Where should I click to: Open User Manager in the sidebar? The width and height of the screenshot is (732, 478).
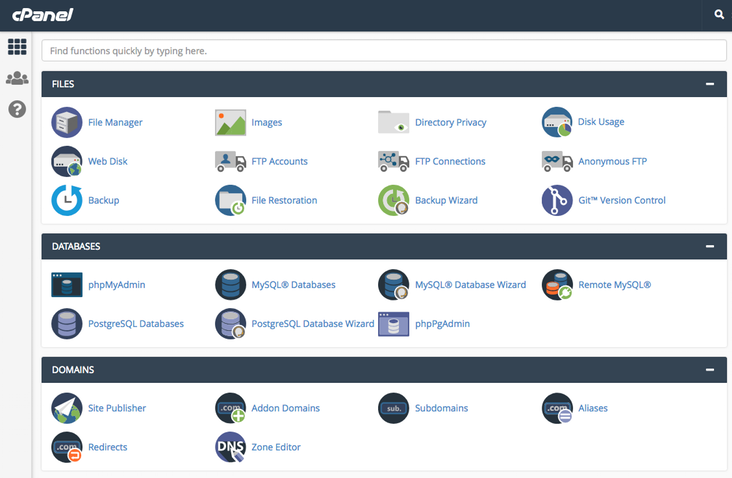coord(16,78)
